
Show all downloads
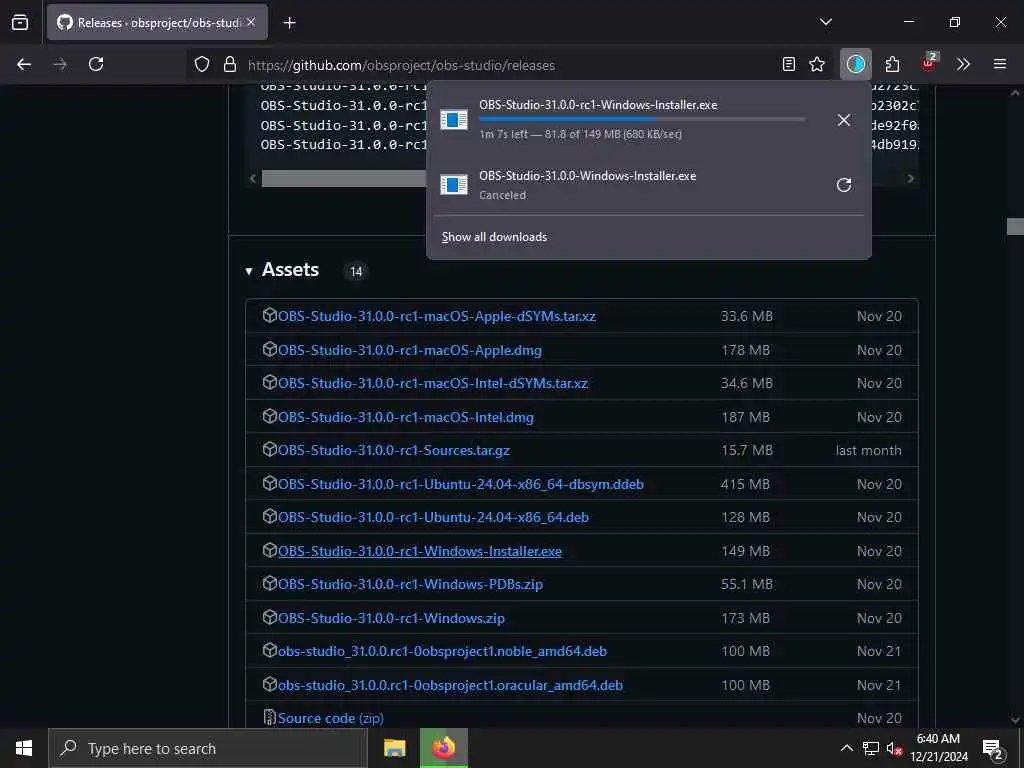494,237
